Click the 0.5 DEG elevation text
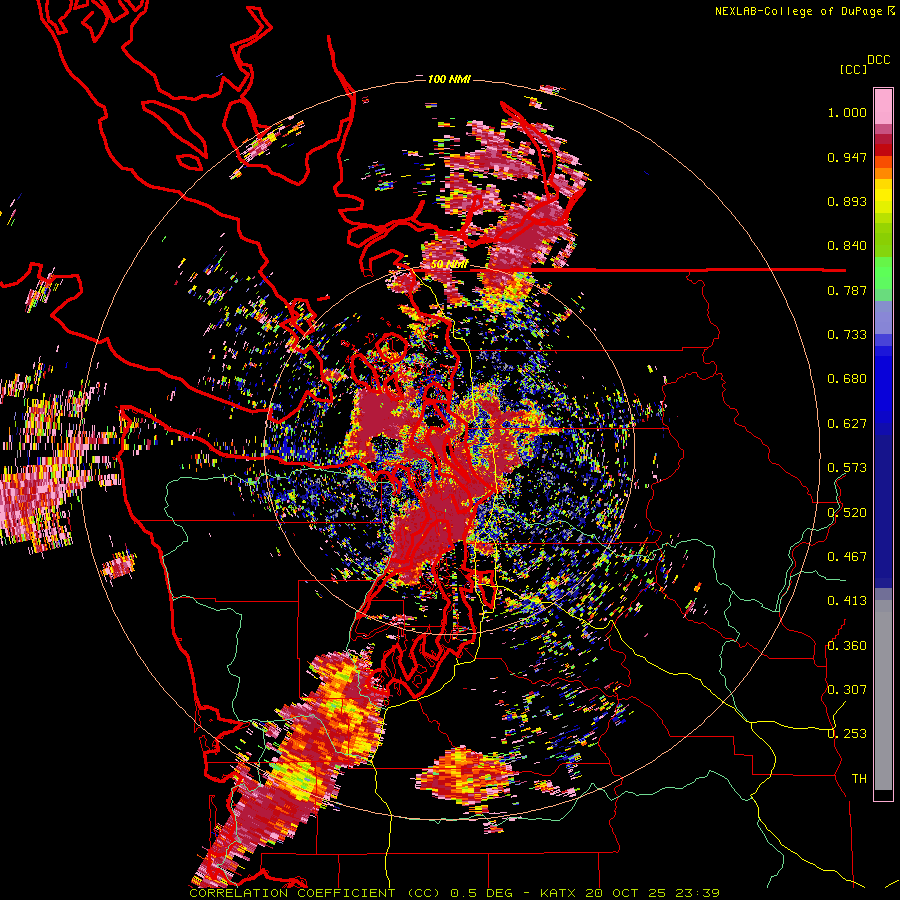 coord(483,893)
